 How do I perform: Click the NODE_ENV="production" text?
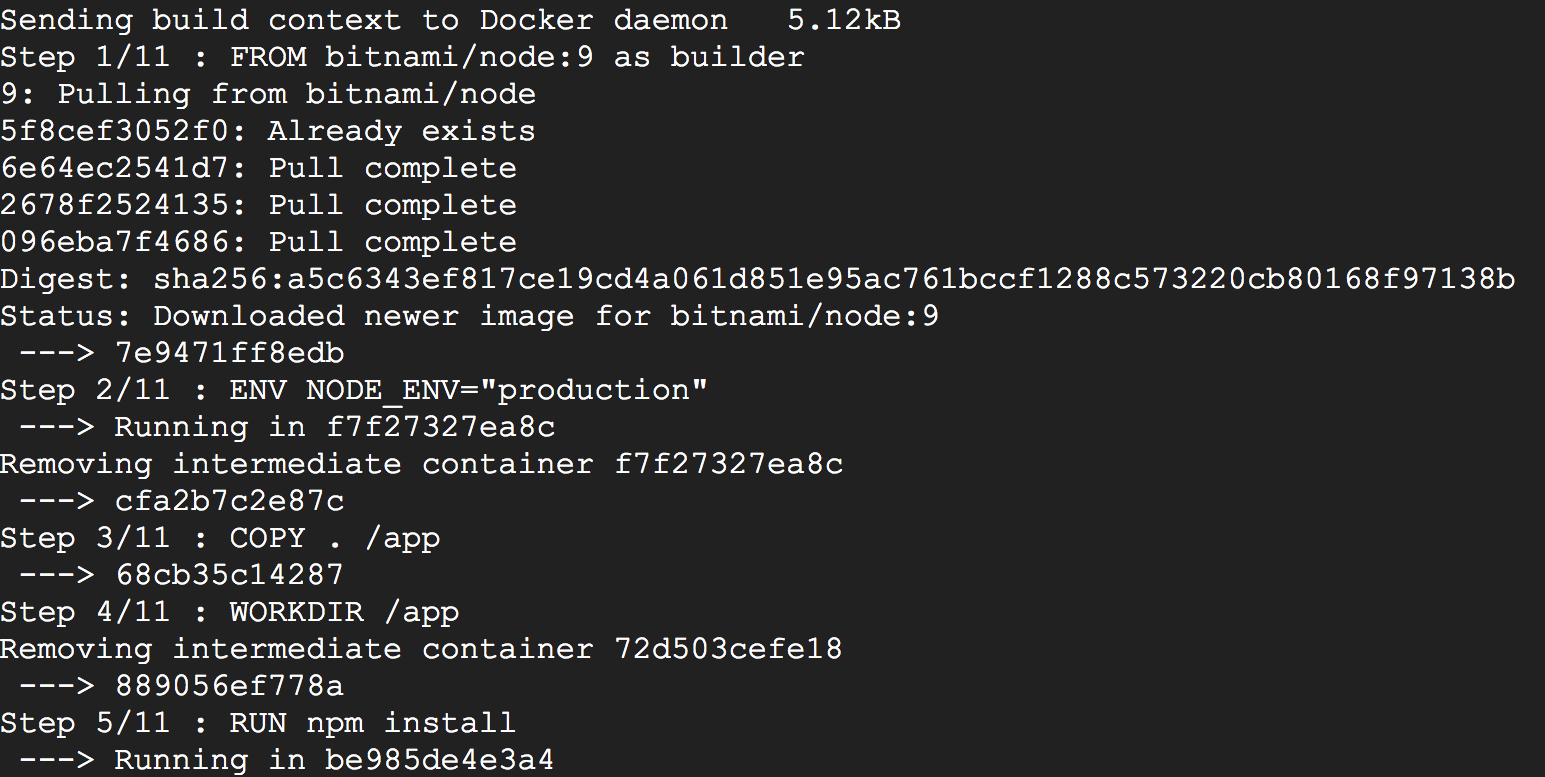(506, 390)
